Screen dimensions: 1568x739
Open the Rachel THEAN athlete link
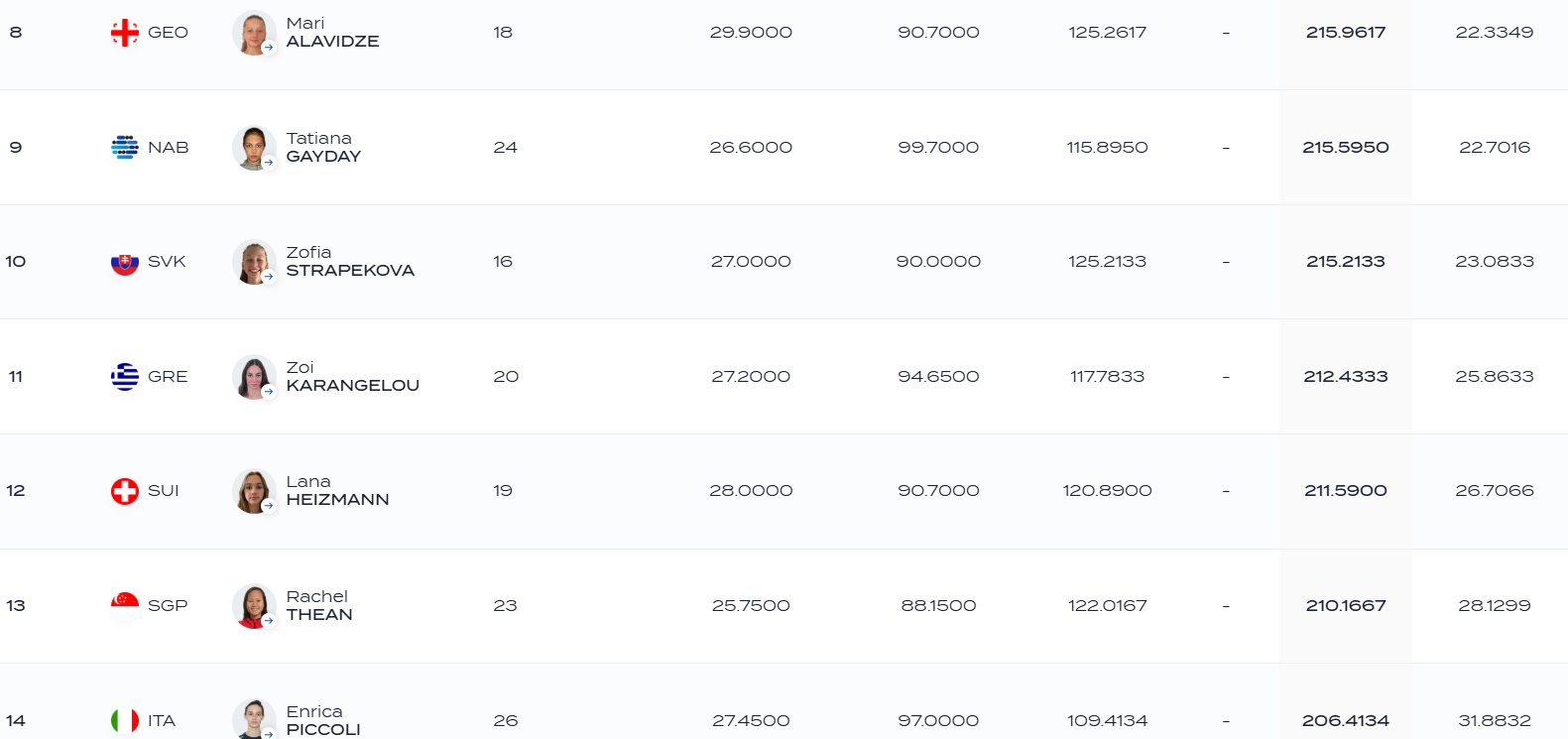point(319,606)
